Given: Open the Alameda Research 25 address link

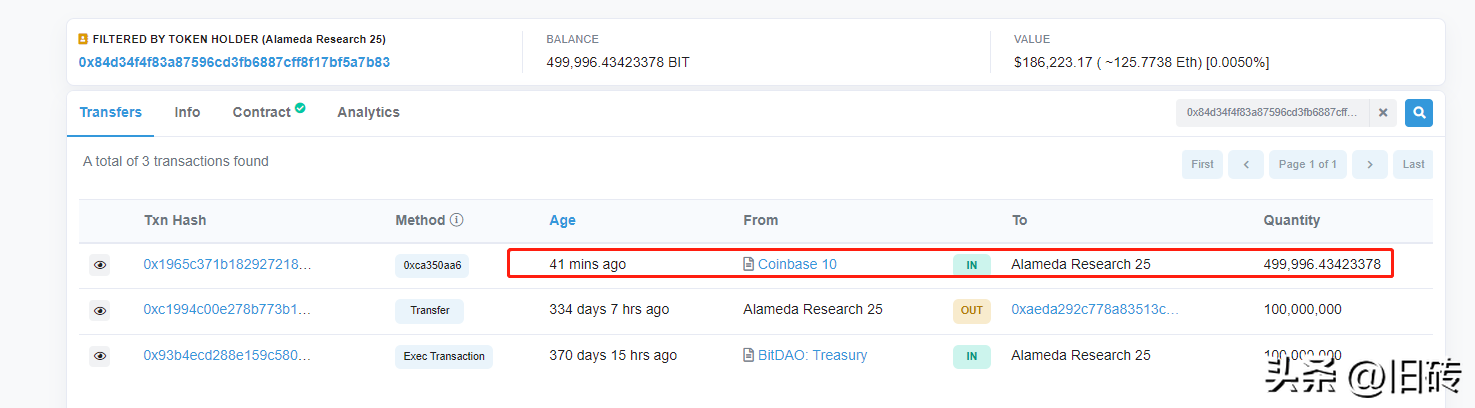Looking at the screenshot, I should 234,62.
